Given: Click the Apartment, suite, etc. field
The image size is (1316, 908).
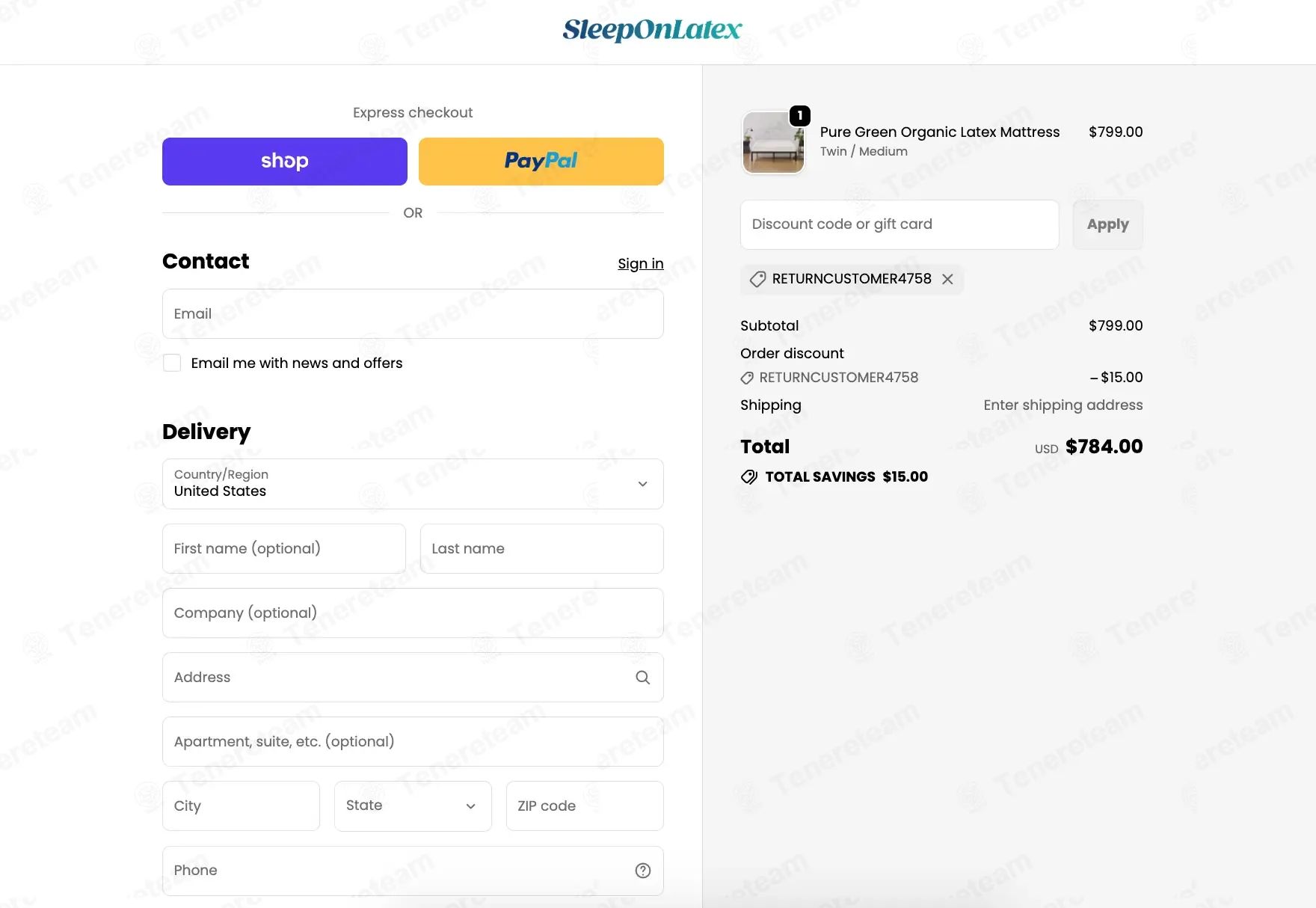Looking at the screenshot, I should click(x=413, y=741).
